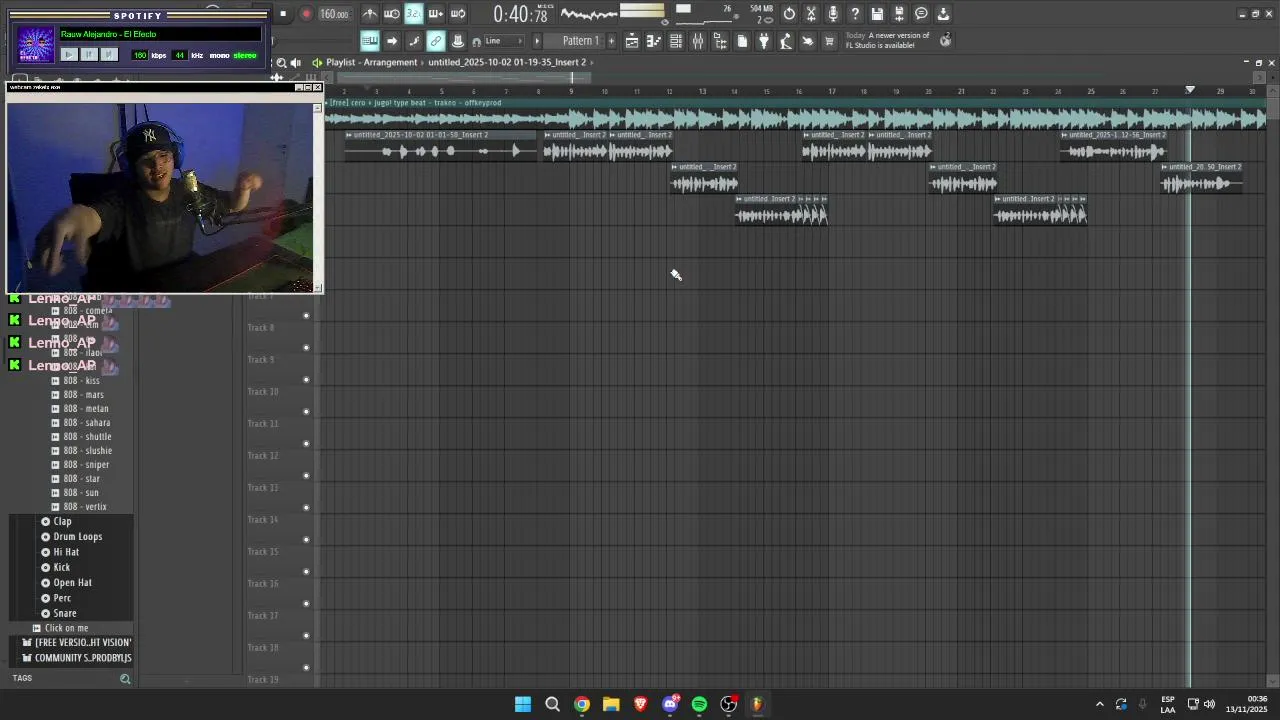Arm recording with the red record button
The height and width of the screenshot is (720, 1280).
click(x=306, y=14)
